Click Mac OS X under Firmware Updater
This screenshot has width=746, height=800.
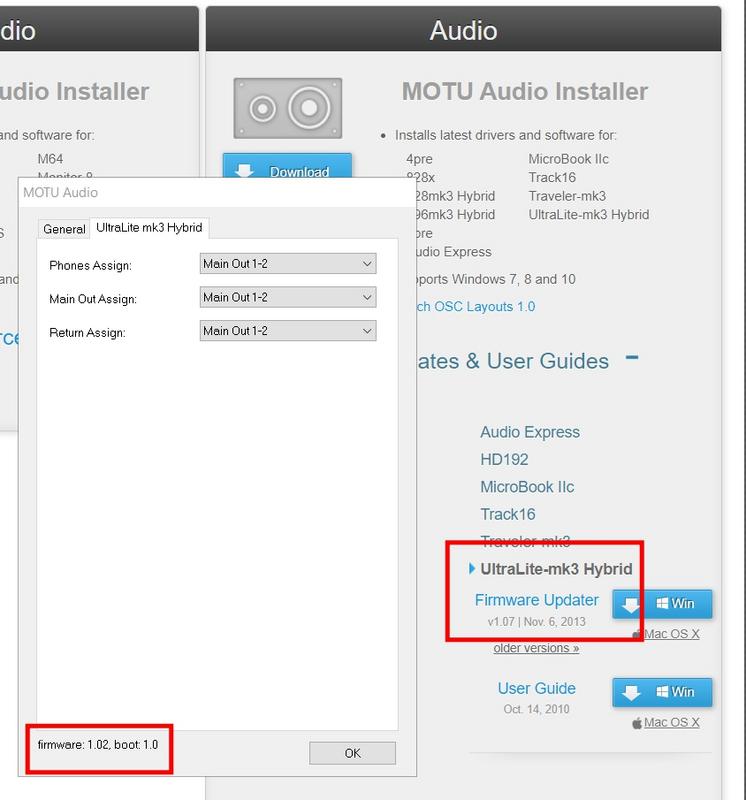click(x=671, y=634)
